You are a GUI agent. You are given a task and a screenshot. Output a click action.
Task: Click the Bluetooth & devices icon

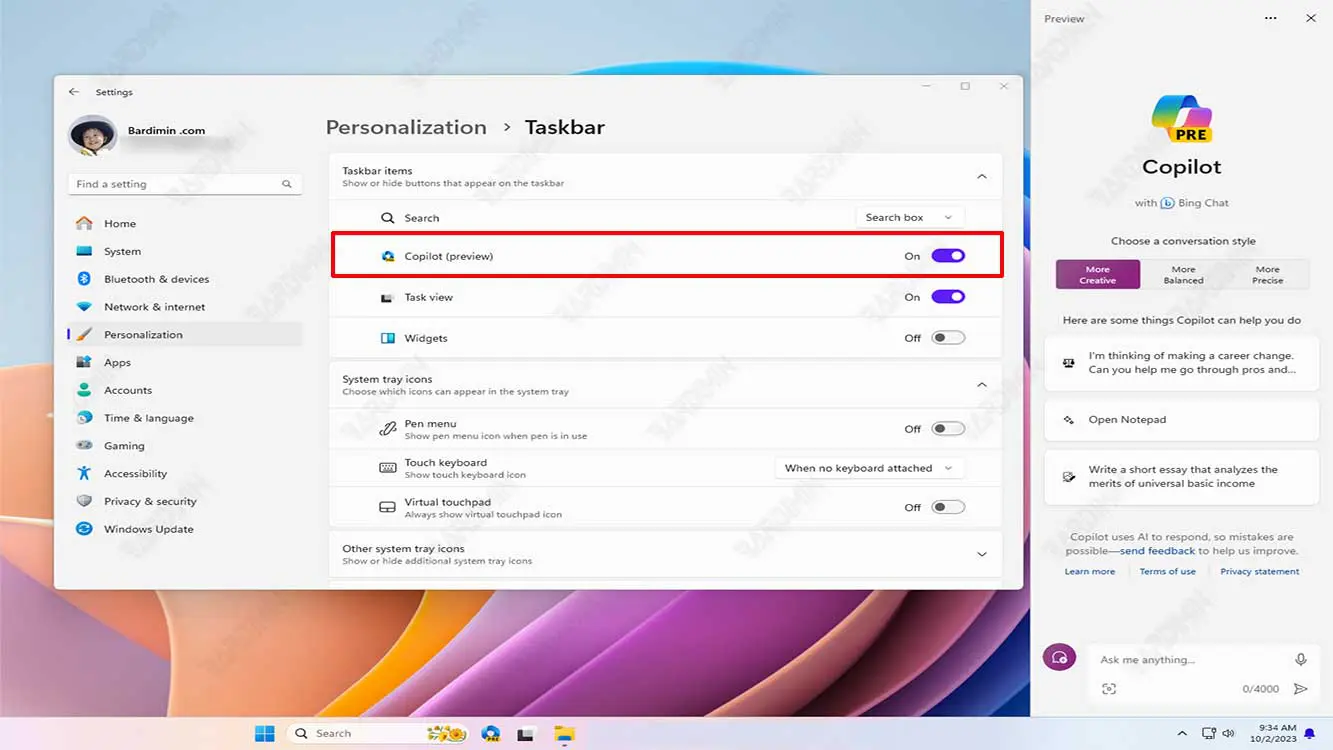(x=84, y=279)
